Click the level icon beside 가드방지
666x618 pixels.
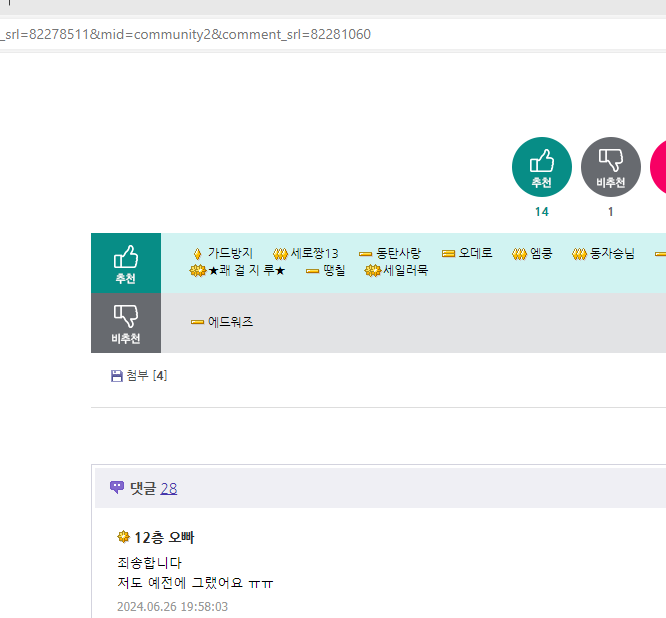197,254
